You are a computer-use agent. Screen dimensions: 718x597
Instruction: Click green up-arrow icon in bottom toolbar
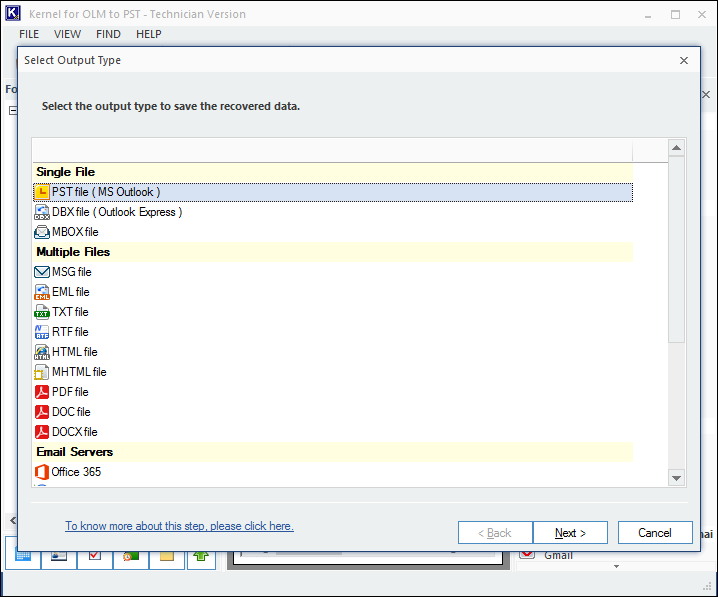click(201, 556)
